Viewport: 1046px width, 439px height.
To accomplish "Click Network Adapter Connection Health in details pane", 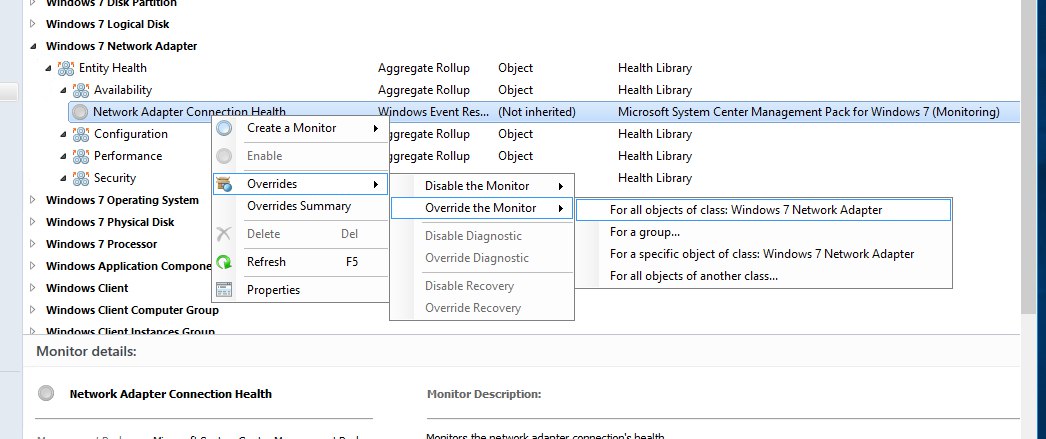I will (x=170, y=394).
